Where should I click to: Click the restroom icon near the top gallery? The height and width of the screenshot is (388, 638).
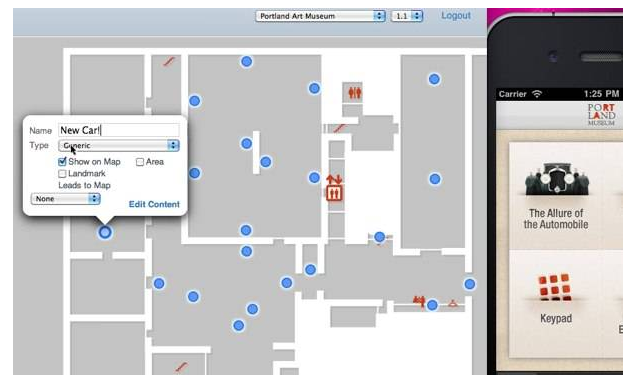point(354,93)
